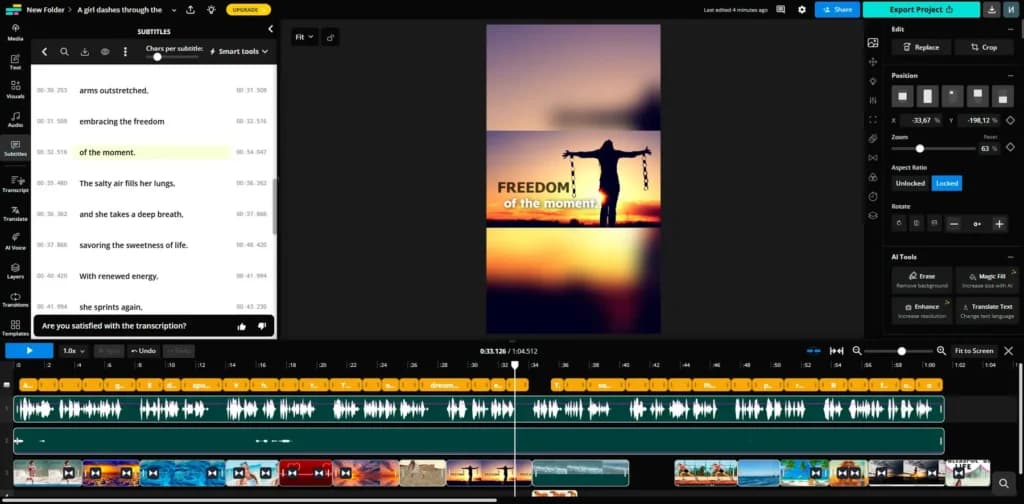Screen dimensions: 1024x504
Task: Click the Fit to Screen button
Action: tap(974, 351)
